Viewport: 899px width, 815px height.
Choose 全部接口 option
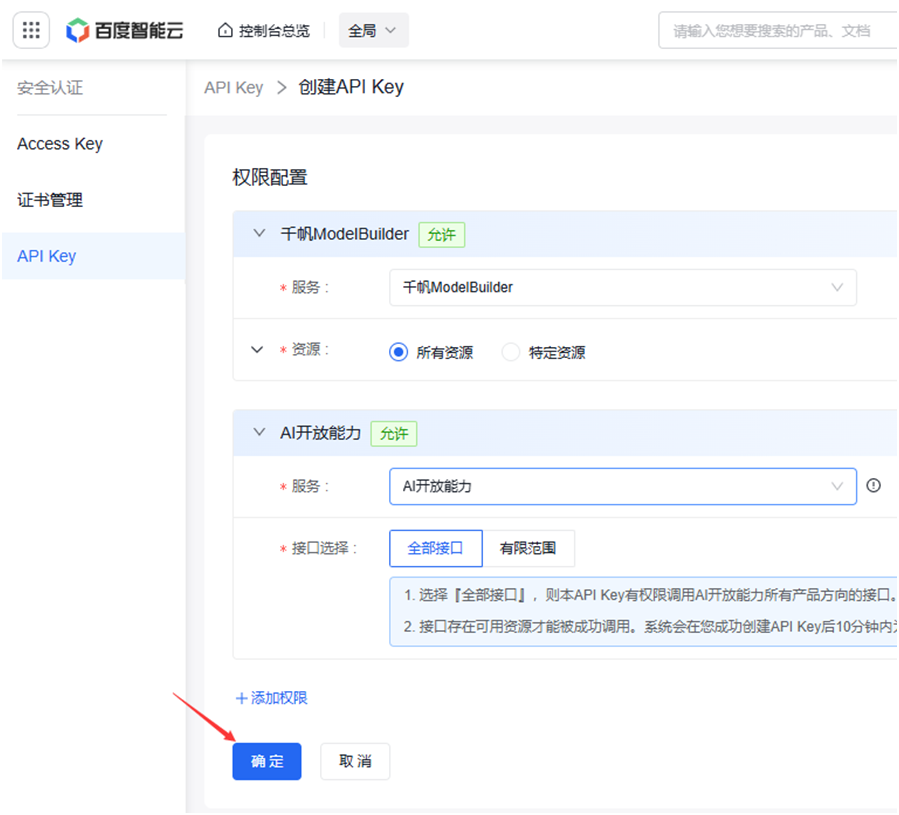click(x=436, y=548)
